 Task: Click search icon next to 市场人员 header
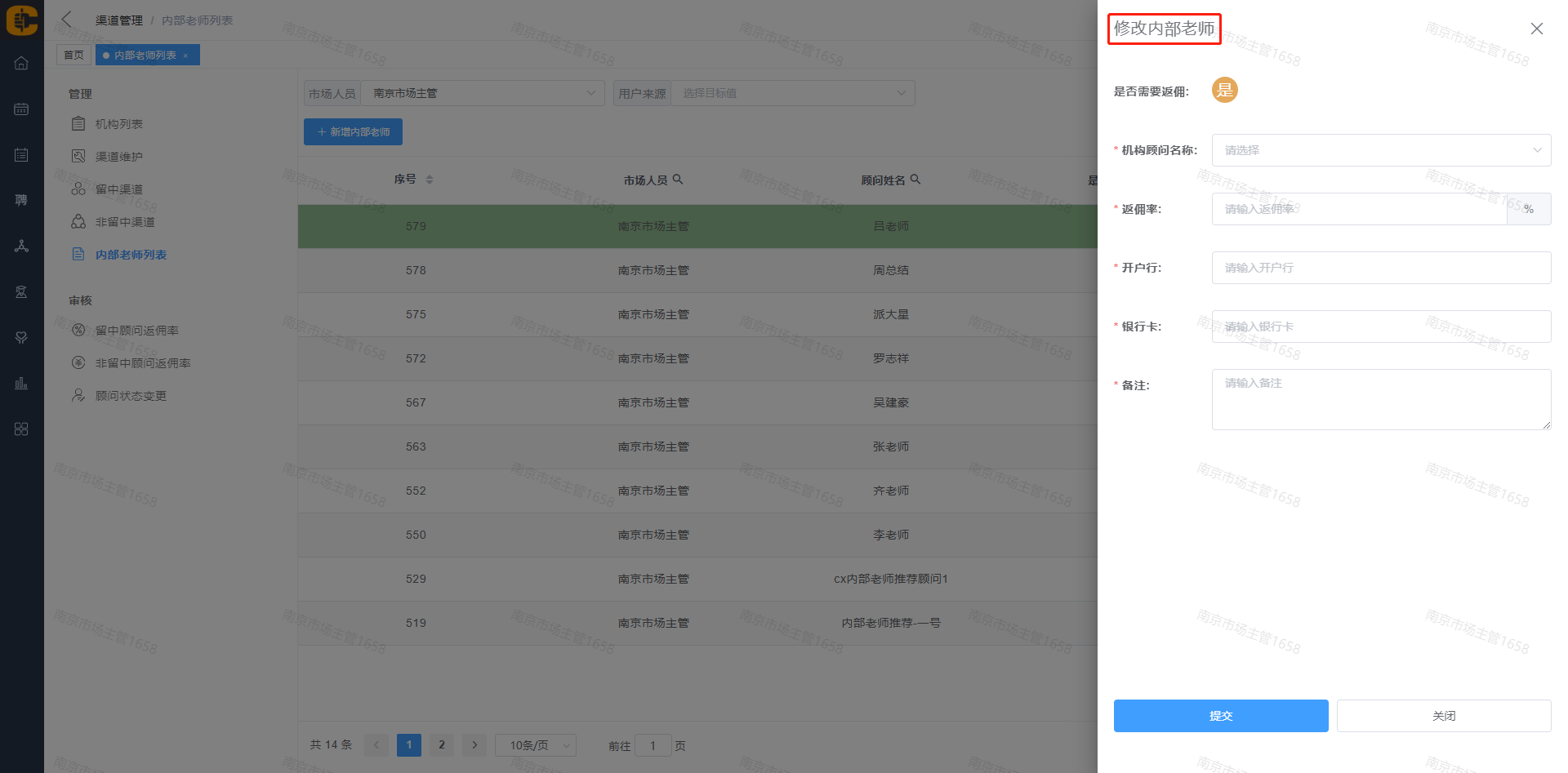point(678,180)
